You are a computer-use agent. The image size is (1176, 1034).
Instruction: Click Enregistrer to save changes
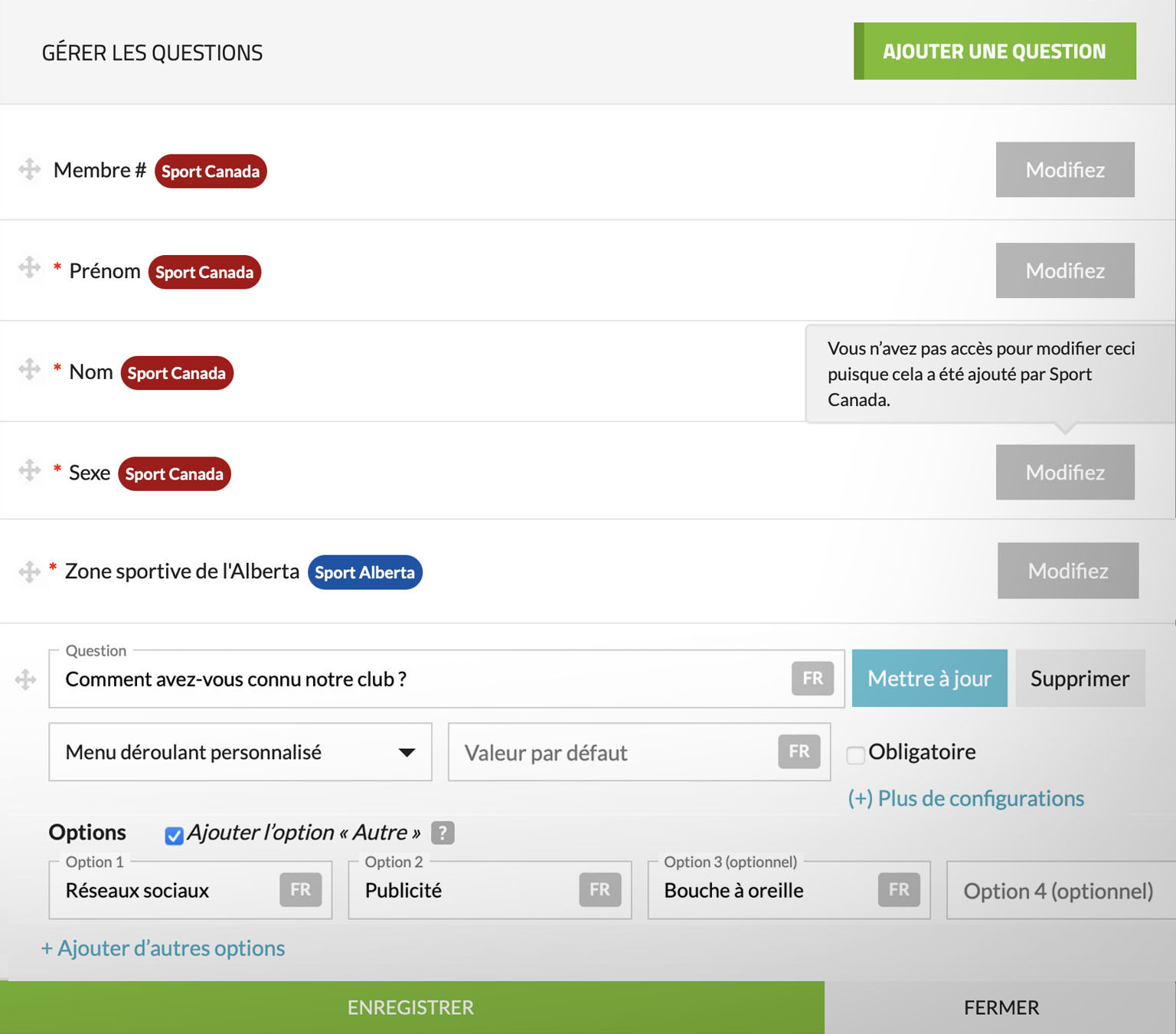[410, 1007]
